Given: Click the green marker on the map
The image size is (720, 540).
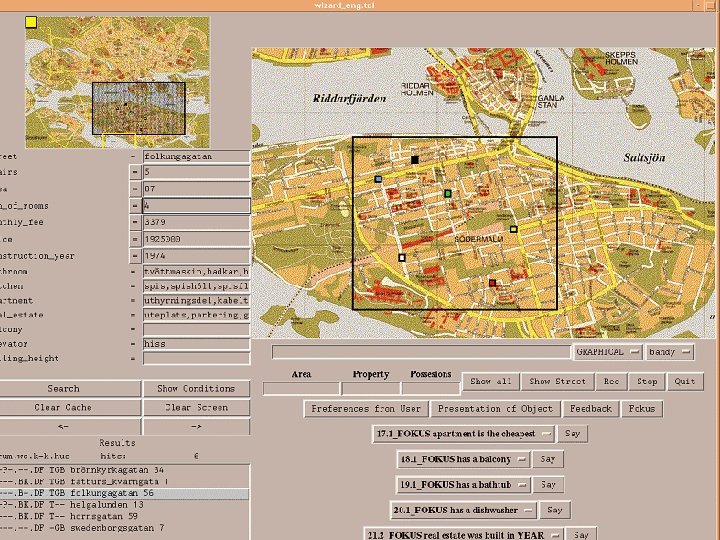Looking at the screenshot, I should (448, 194).
